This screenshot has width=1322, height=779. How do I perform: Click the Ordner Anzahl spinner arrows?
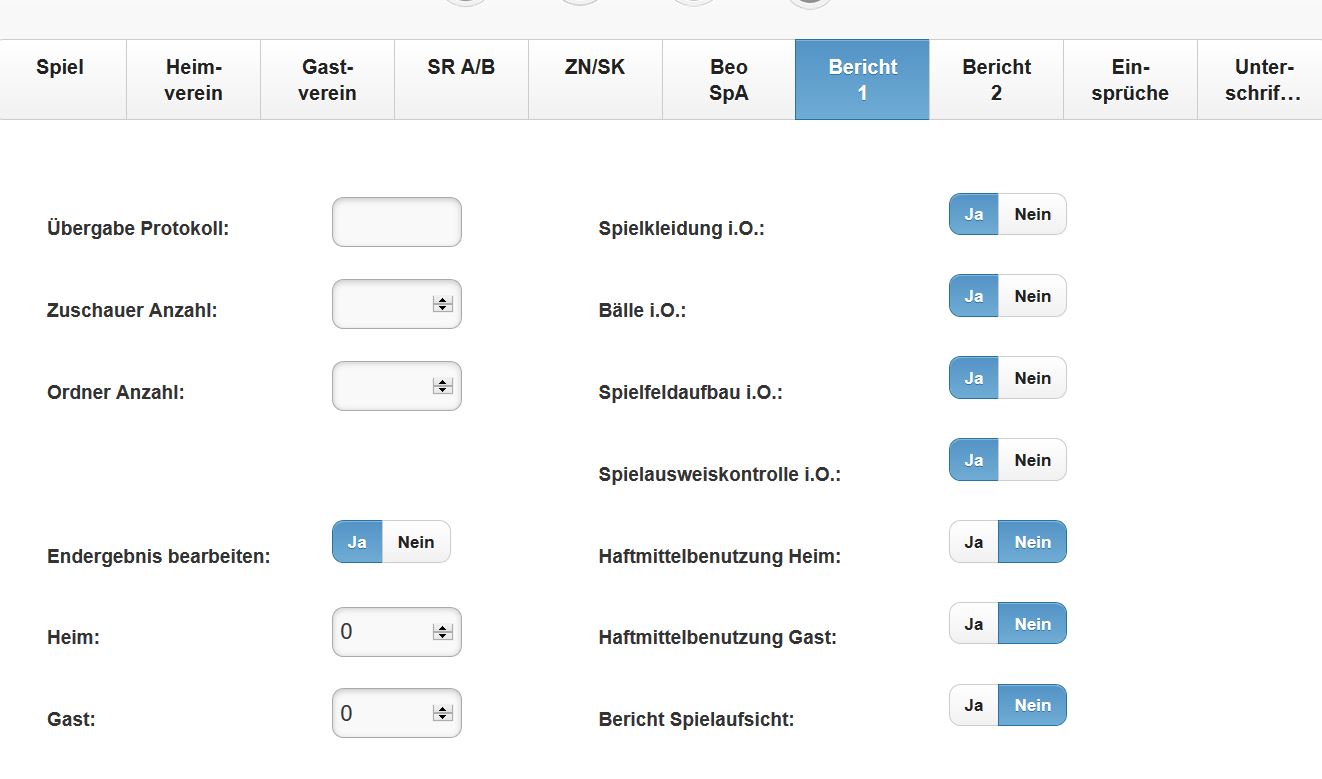443,386
